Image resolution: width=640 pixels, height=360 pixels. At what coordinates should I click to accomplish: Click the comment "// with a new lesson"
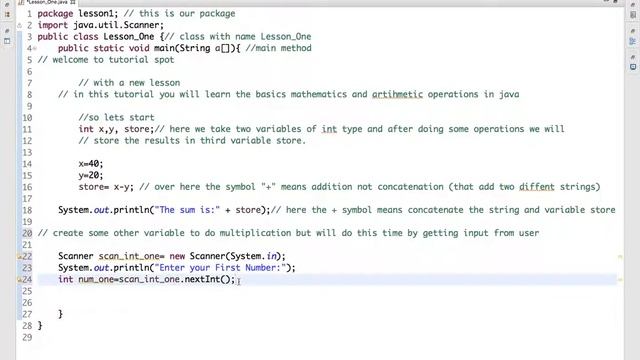click(129, 83)
